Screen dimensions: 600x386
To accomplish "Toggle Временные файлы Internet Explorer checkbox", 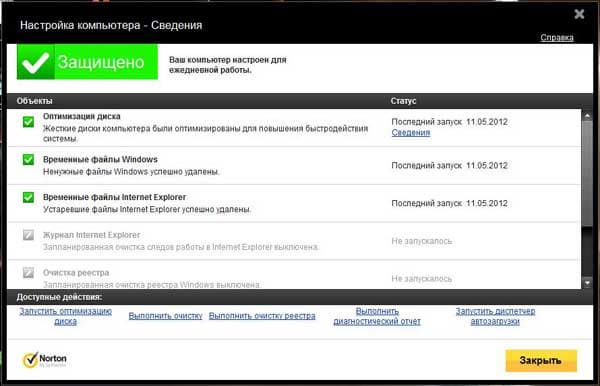I will coord(28,197).
